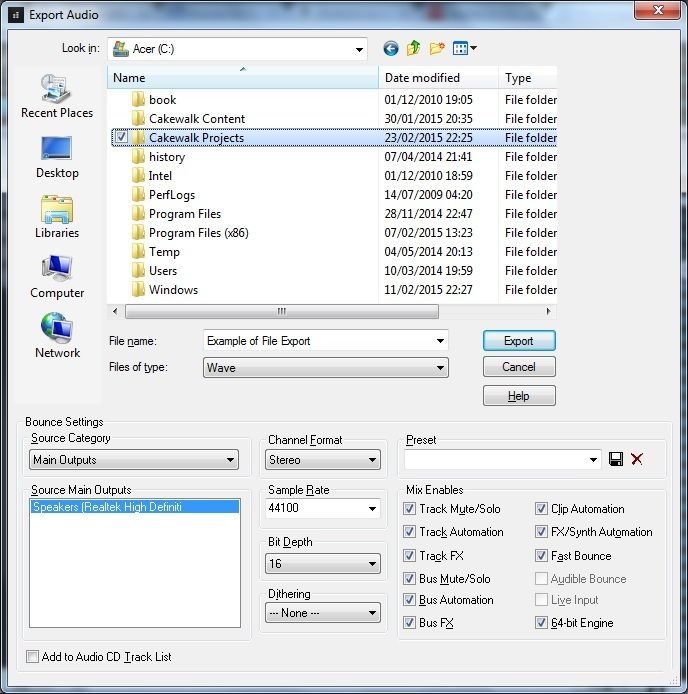The image size is (688, 694).
Task: Open the Bit Depth dropdown
Action: tap(324, 564)
